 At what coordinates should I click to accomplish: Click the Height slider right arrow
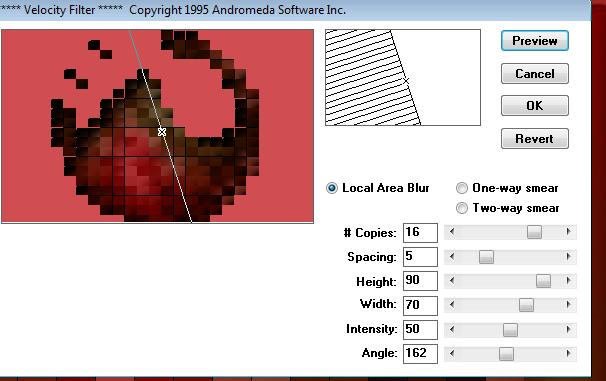[x=568, y=281]
